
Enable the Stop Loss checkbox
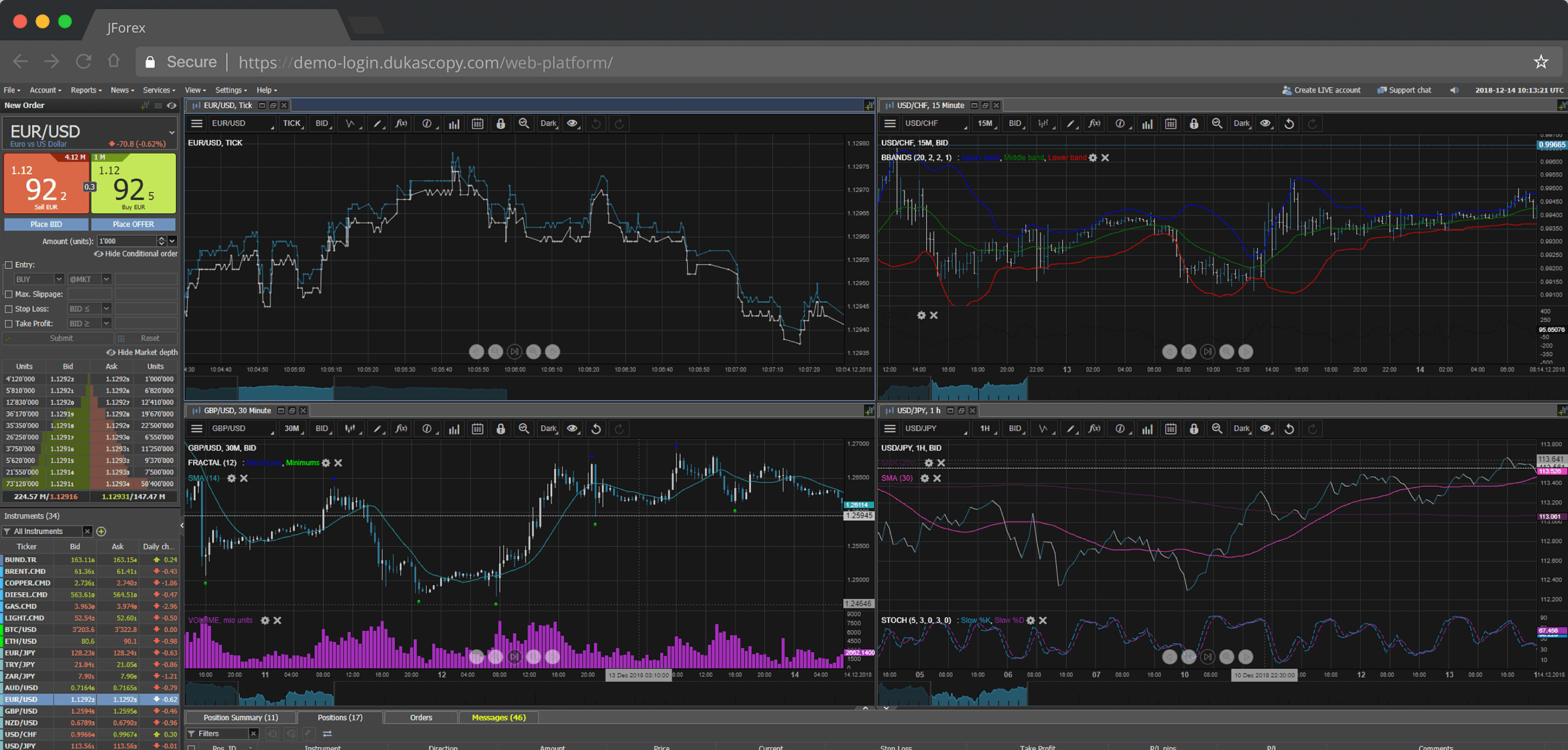pyautogui.click(x=9, y=309)
